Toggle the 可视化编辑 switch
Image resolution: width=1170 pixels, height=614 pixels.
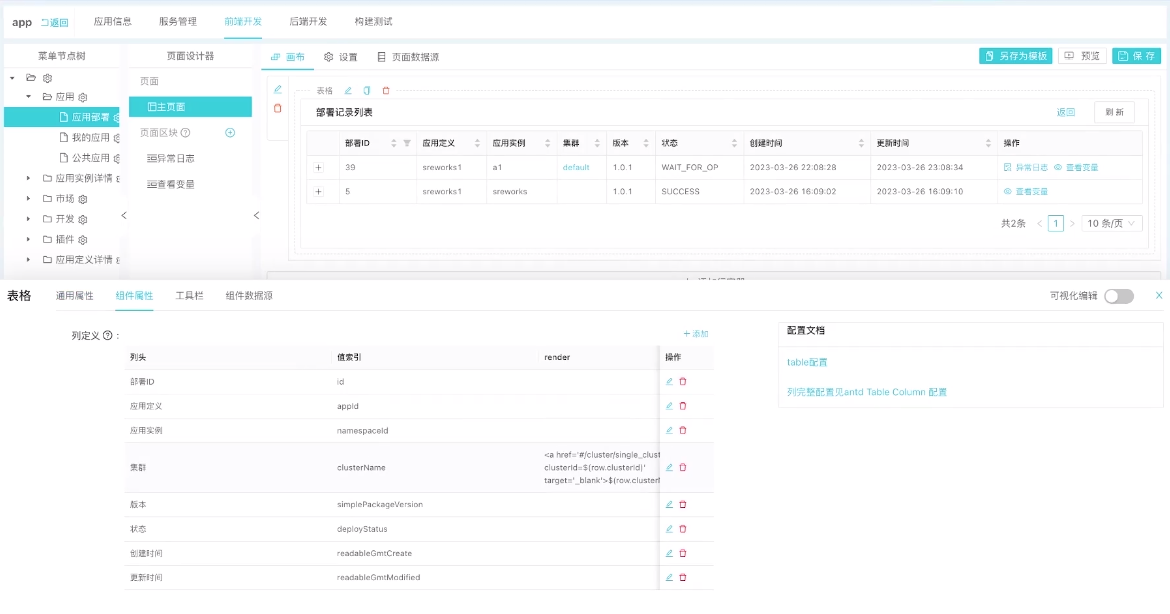pyautogui.click(x=1118, y=296)
